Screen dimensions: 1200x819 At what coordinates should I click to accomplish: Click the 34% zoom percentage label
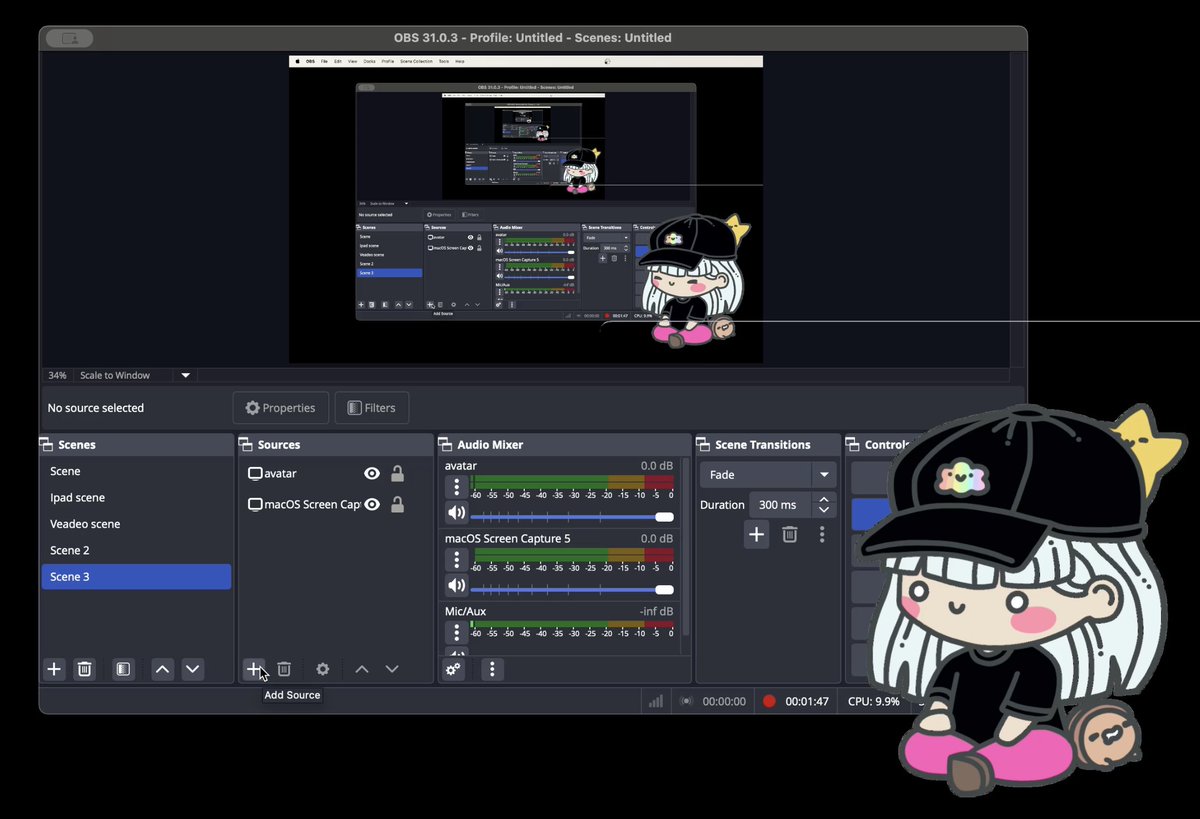click(58, 375)
